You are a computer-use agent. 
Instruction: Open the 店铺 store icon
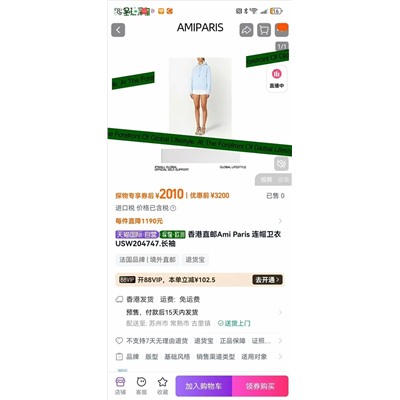[x=120, y=386]
